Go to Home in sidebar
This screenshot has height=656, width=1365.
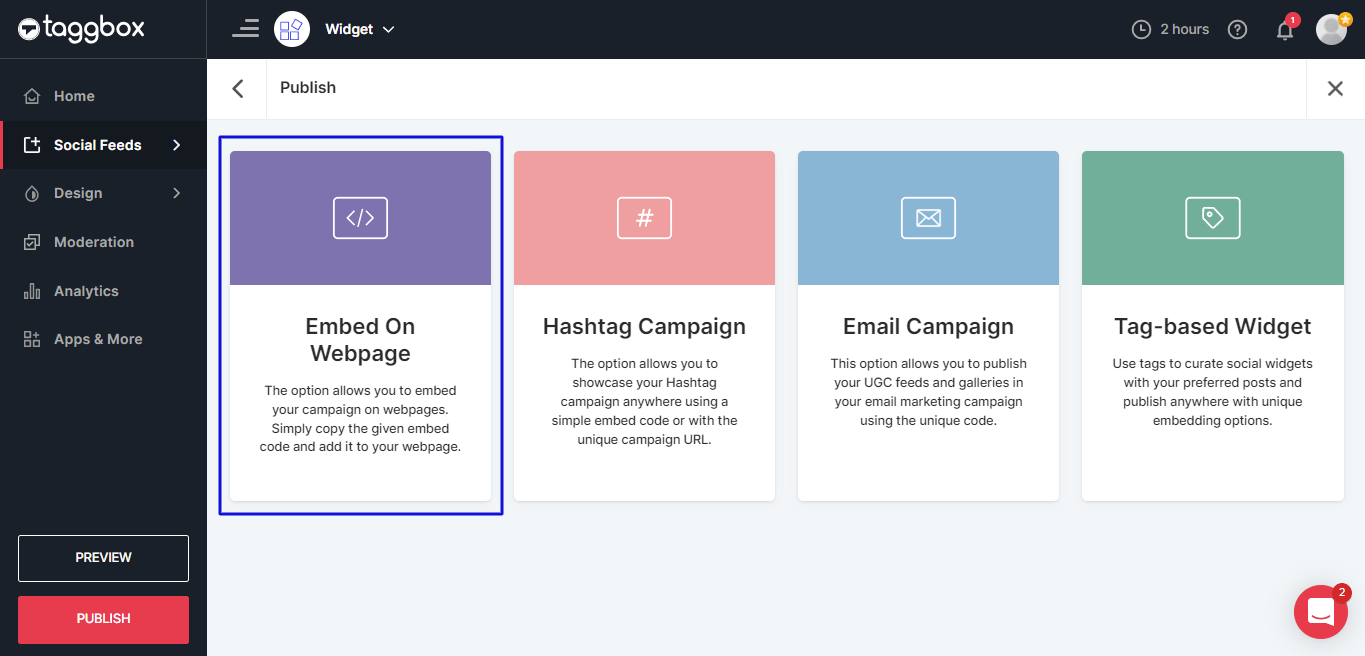click(74, 96)
